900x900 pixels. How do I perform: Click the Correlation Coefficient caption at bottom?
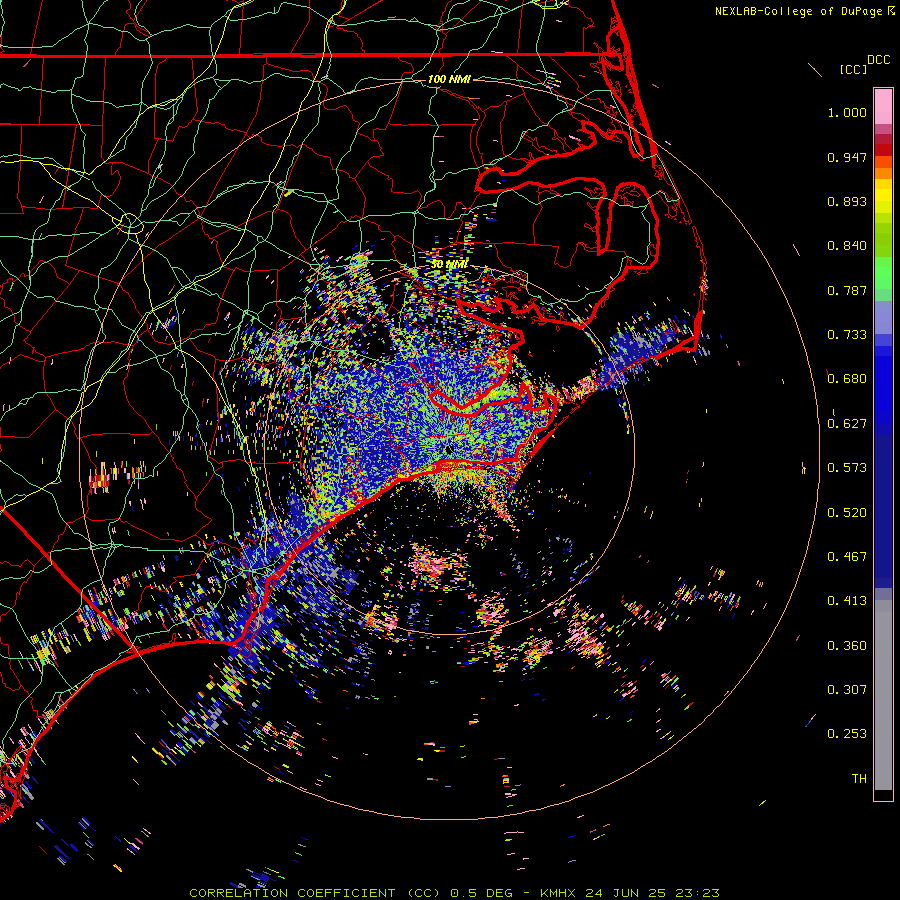454,893
